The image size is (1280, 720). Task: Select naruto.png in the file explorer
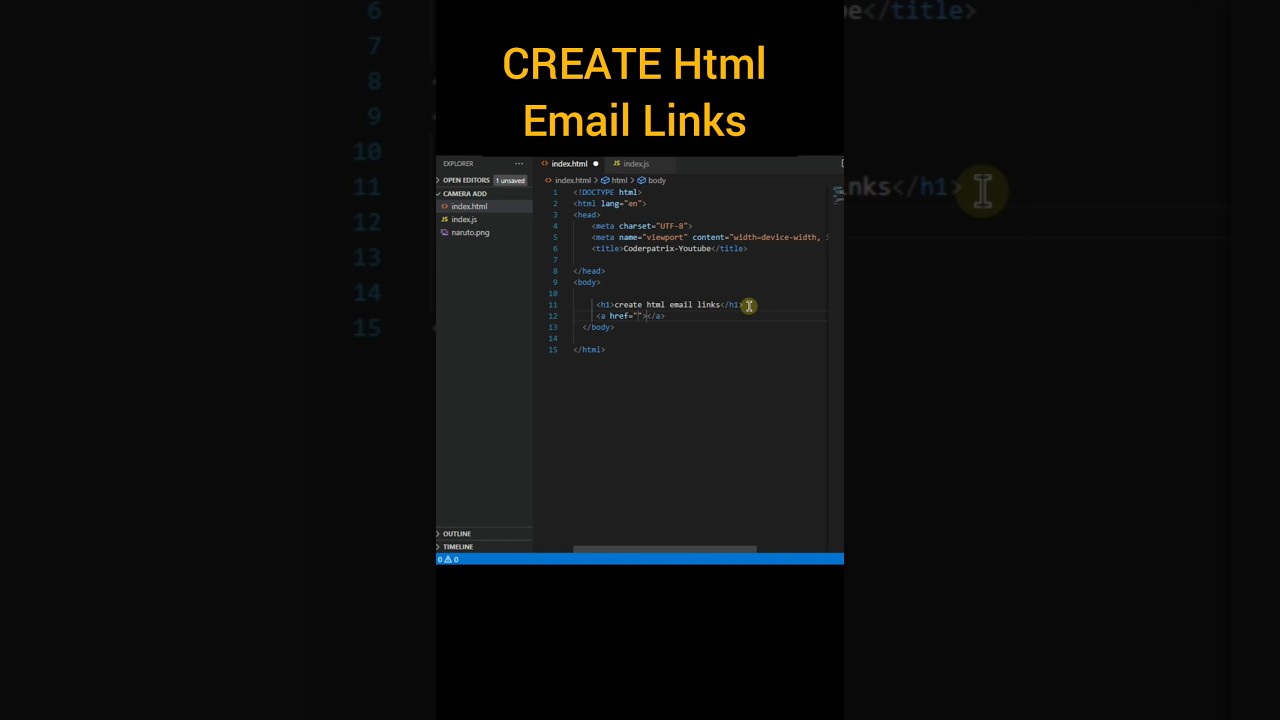point(484,232)
